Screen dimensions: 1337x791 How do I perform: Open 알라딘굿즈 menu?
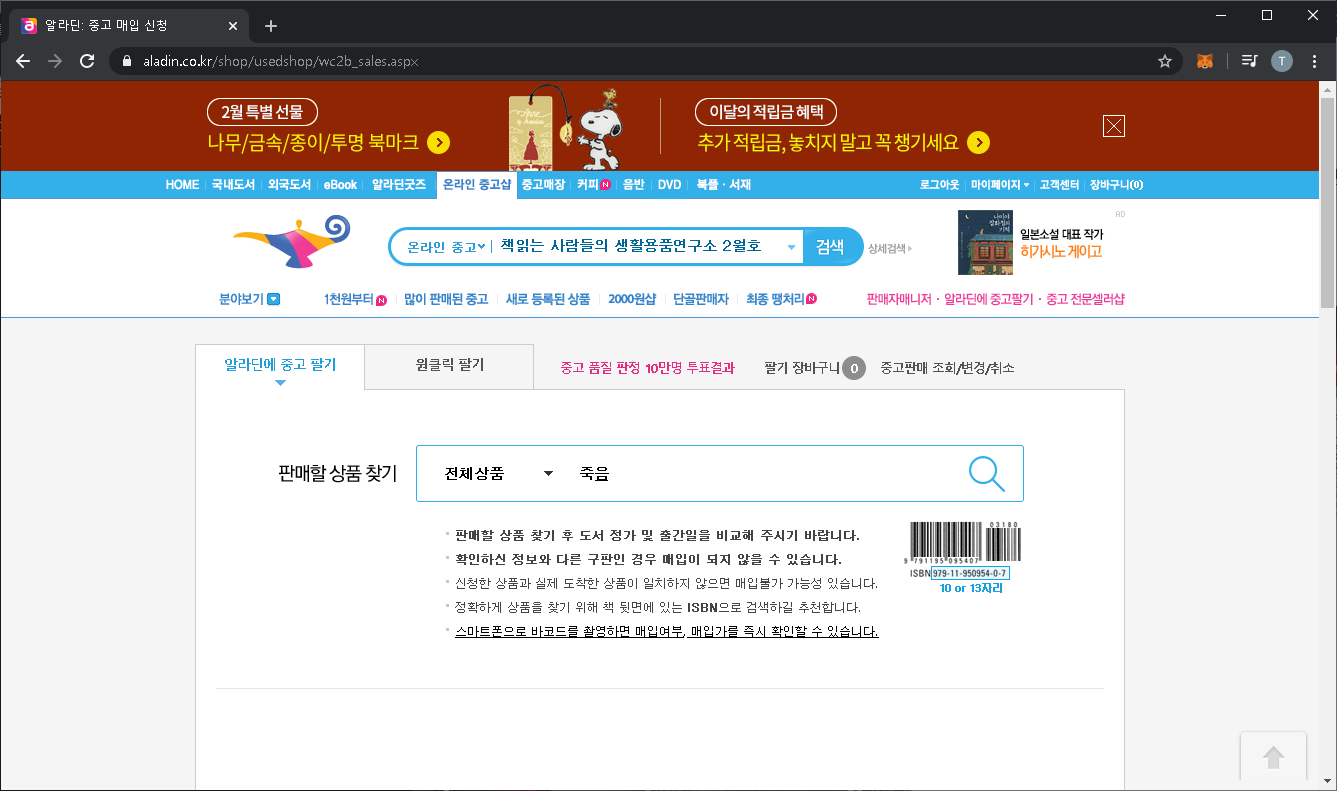pos(399,185)
